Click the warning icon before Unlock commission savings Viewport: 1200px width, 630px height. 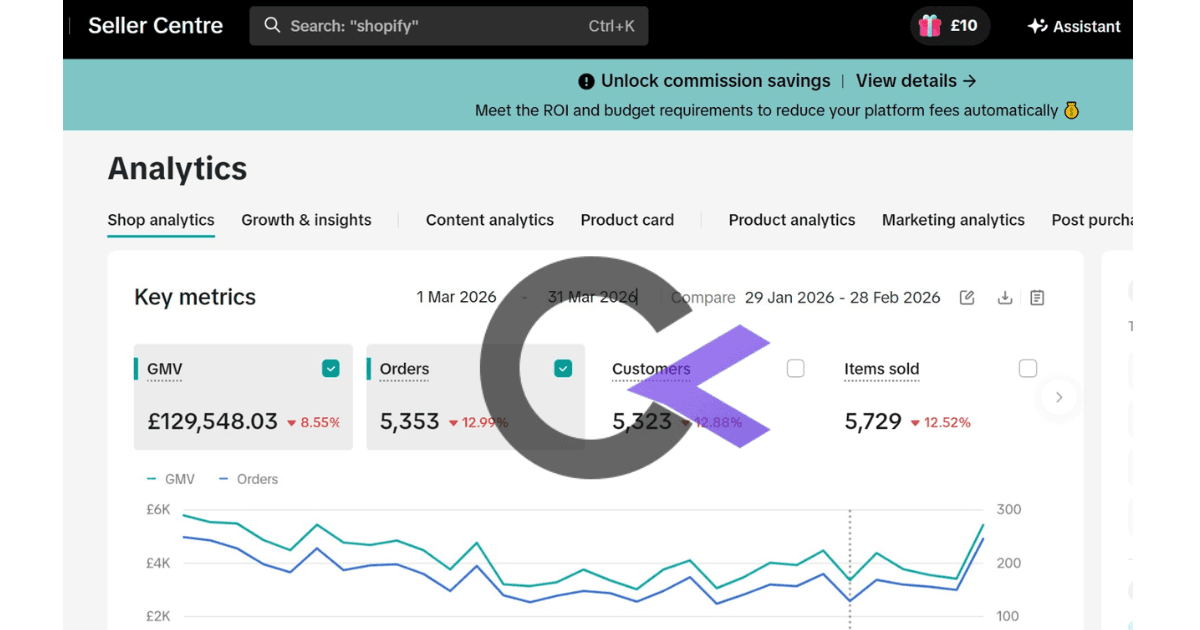click(586, 81)
